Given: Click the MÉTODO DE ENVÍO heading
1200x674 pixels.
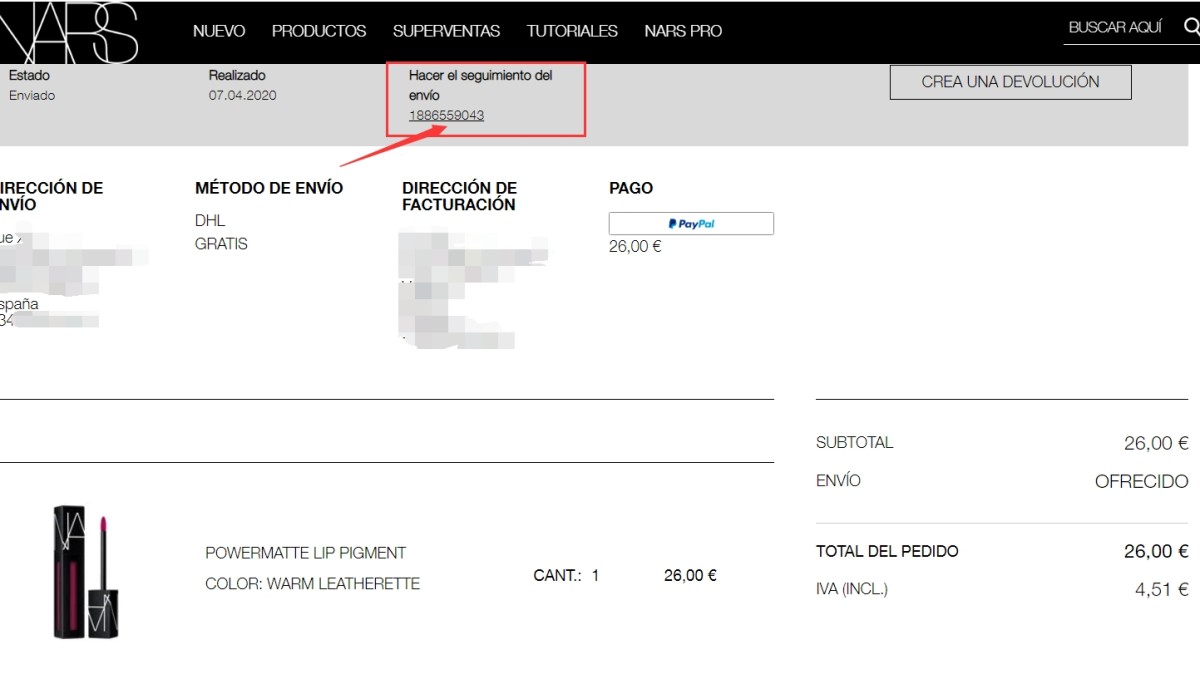Looking at the screenshot, I should tap(269, 188).
